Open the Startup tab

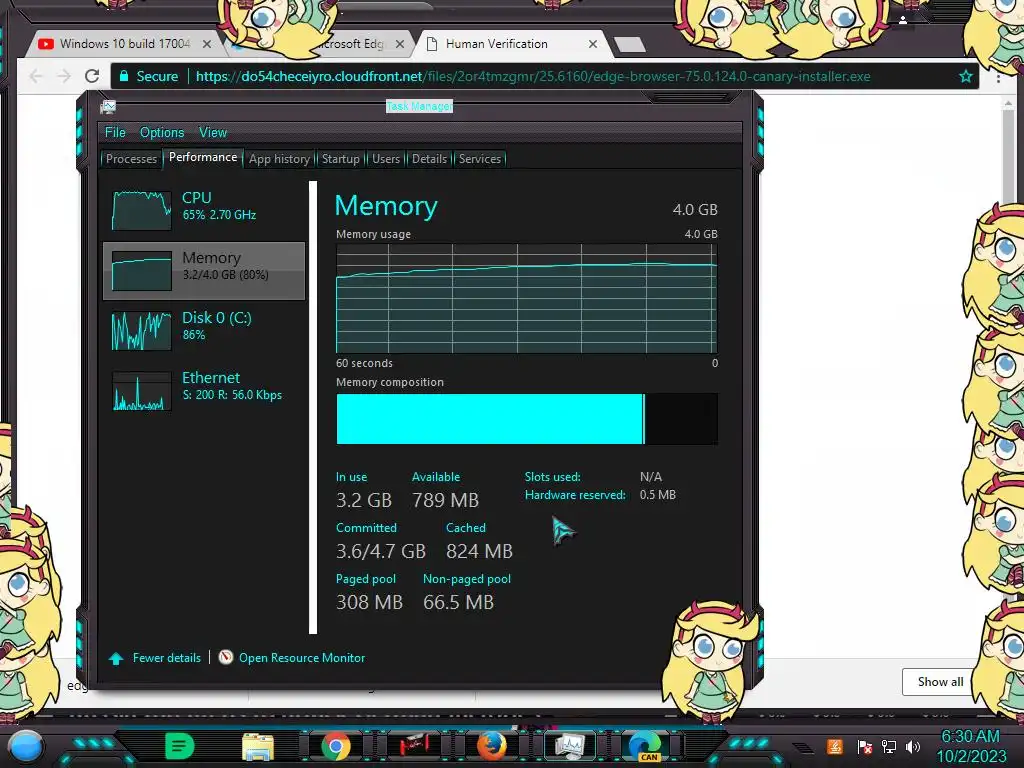(x=340, y=159)
